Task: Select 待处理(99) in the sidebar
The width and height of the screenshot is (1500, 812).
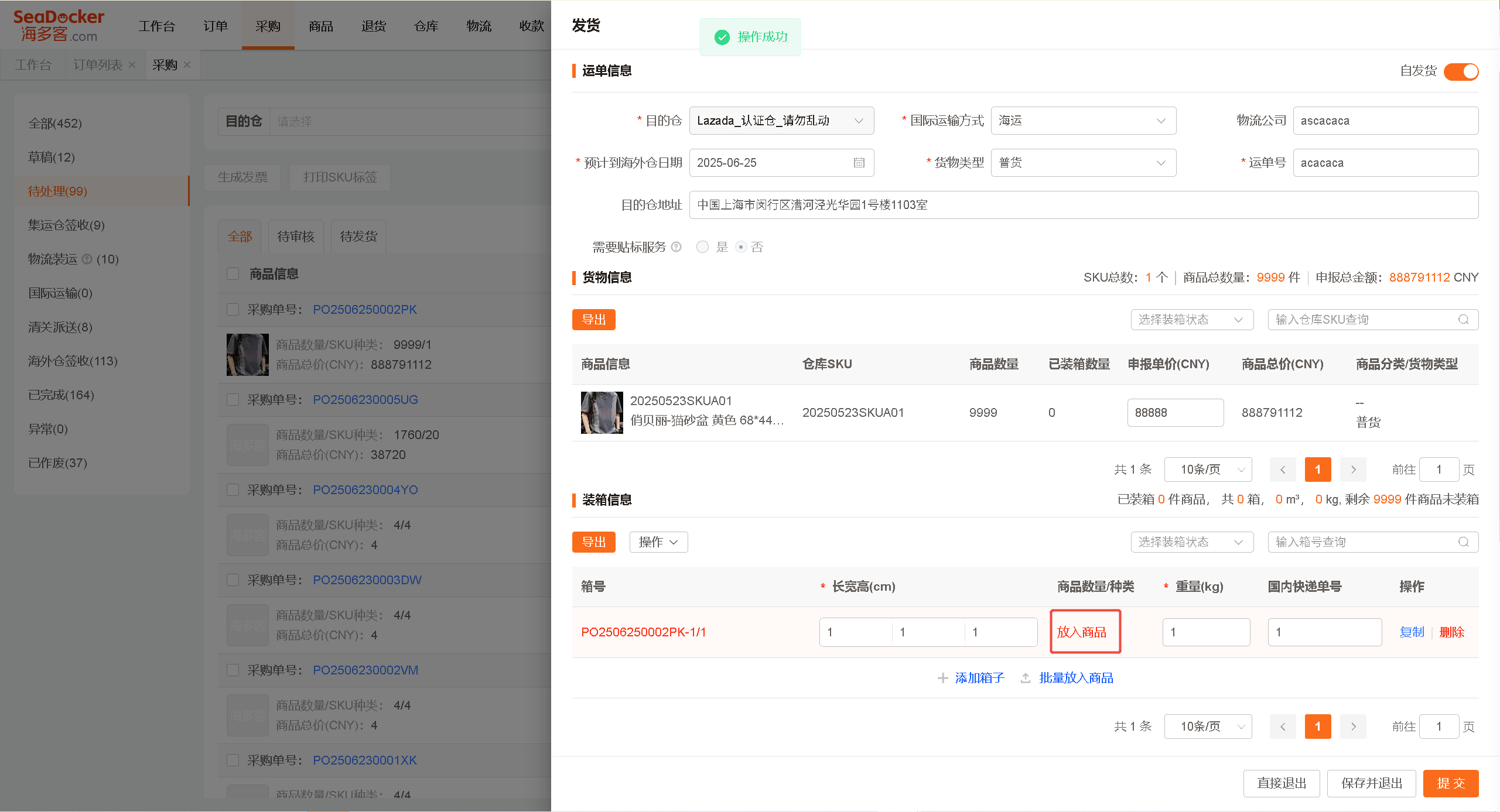Action: coord(102,191)
